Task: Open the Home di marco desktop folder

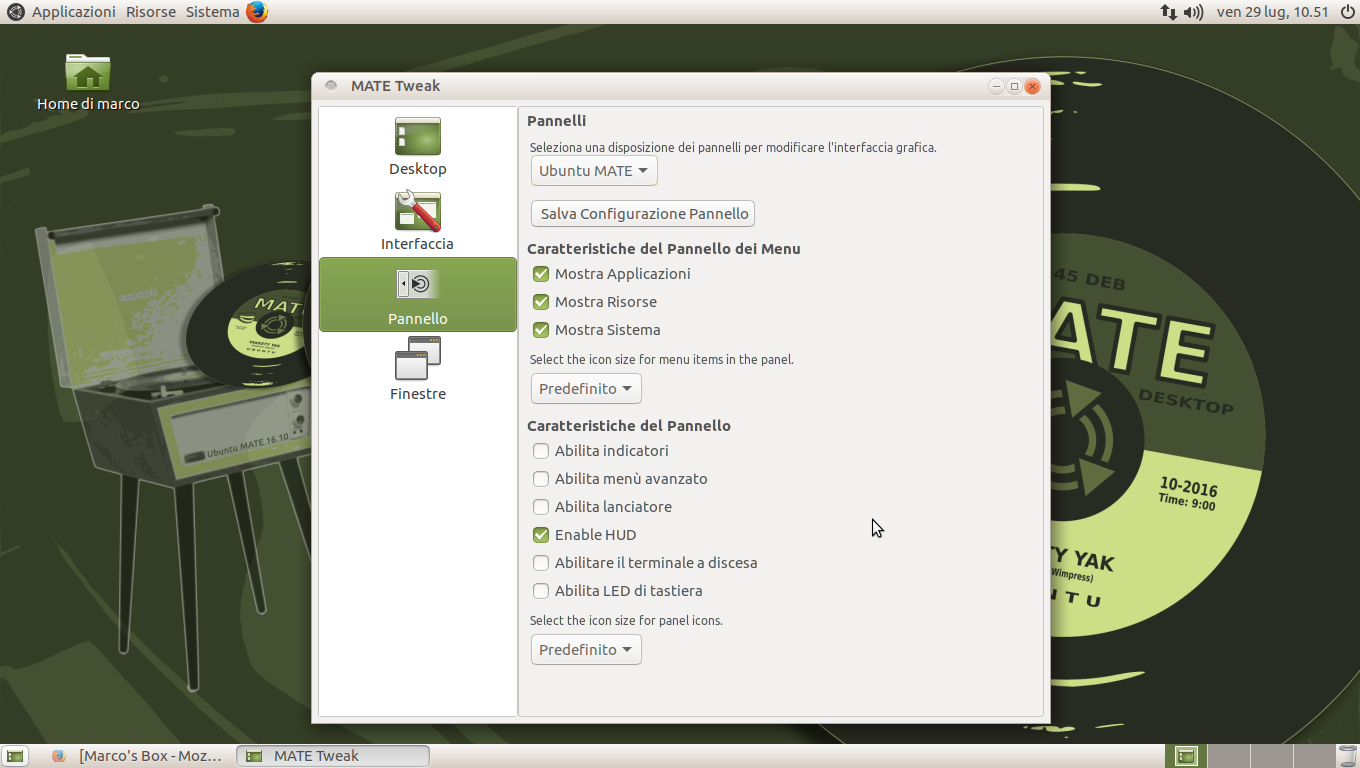Action: pos(88,82)
